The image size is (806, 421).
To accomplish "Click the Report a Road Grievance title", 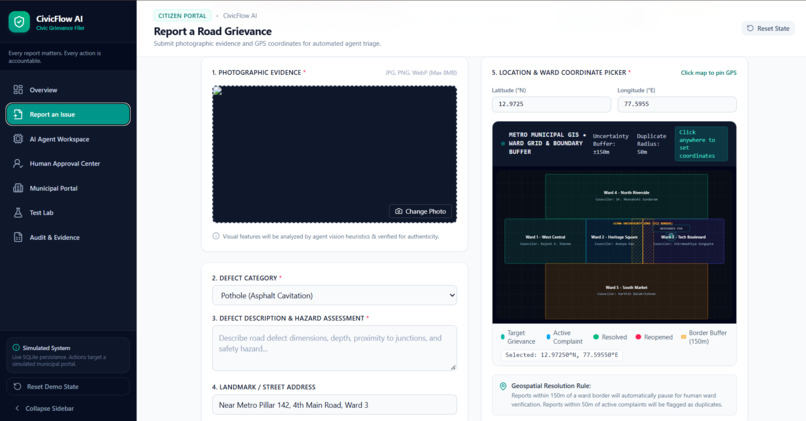I will [x=212, y=31].
